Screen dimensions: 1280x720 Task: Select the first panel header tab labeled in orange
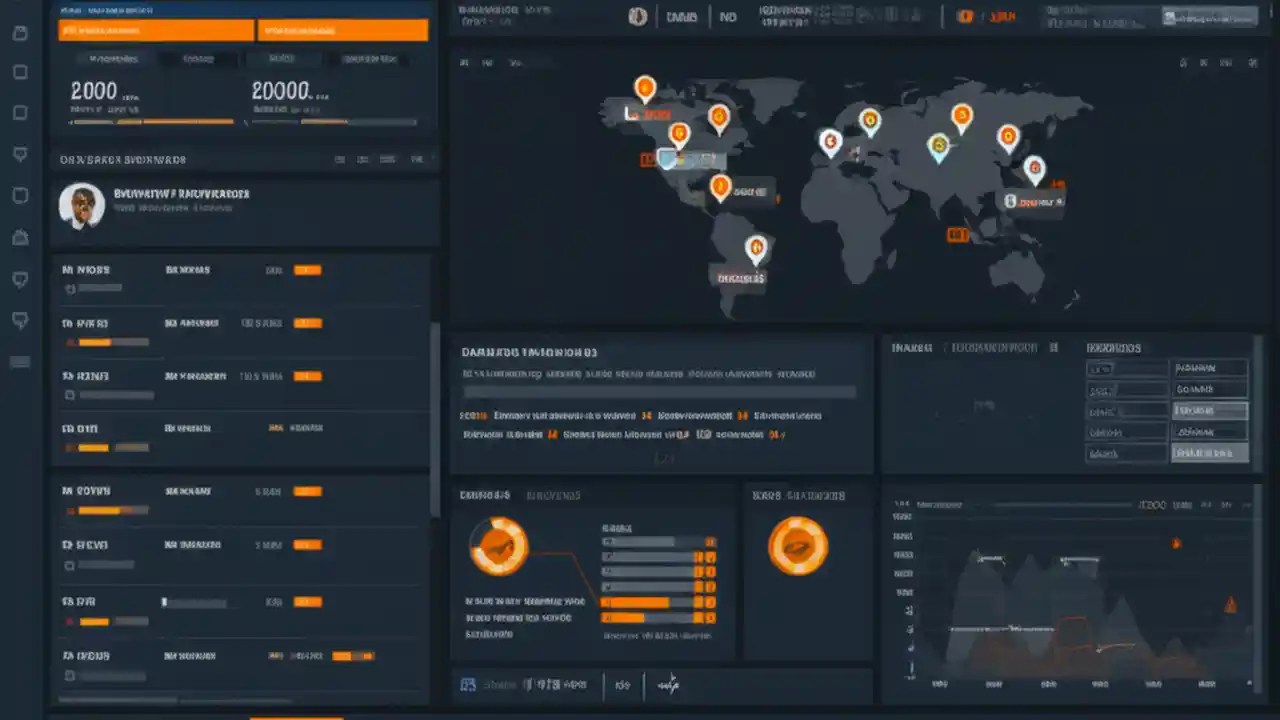coord(113,58)
